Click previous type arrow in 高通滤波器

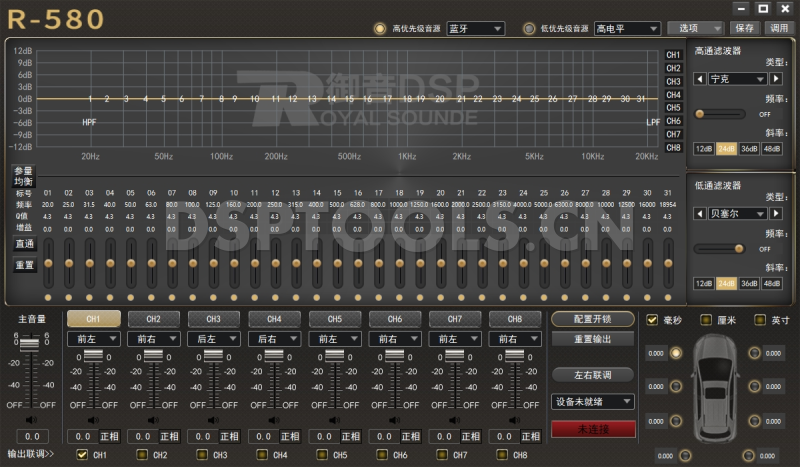[x=700, y=79]
